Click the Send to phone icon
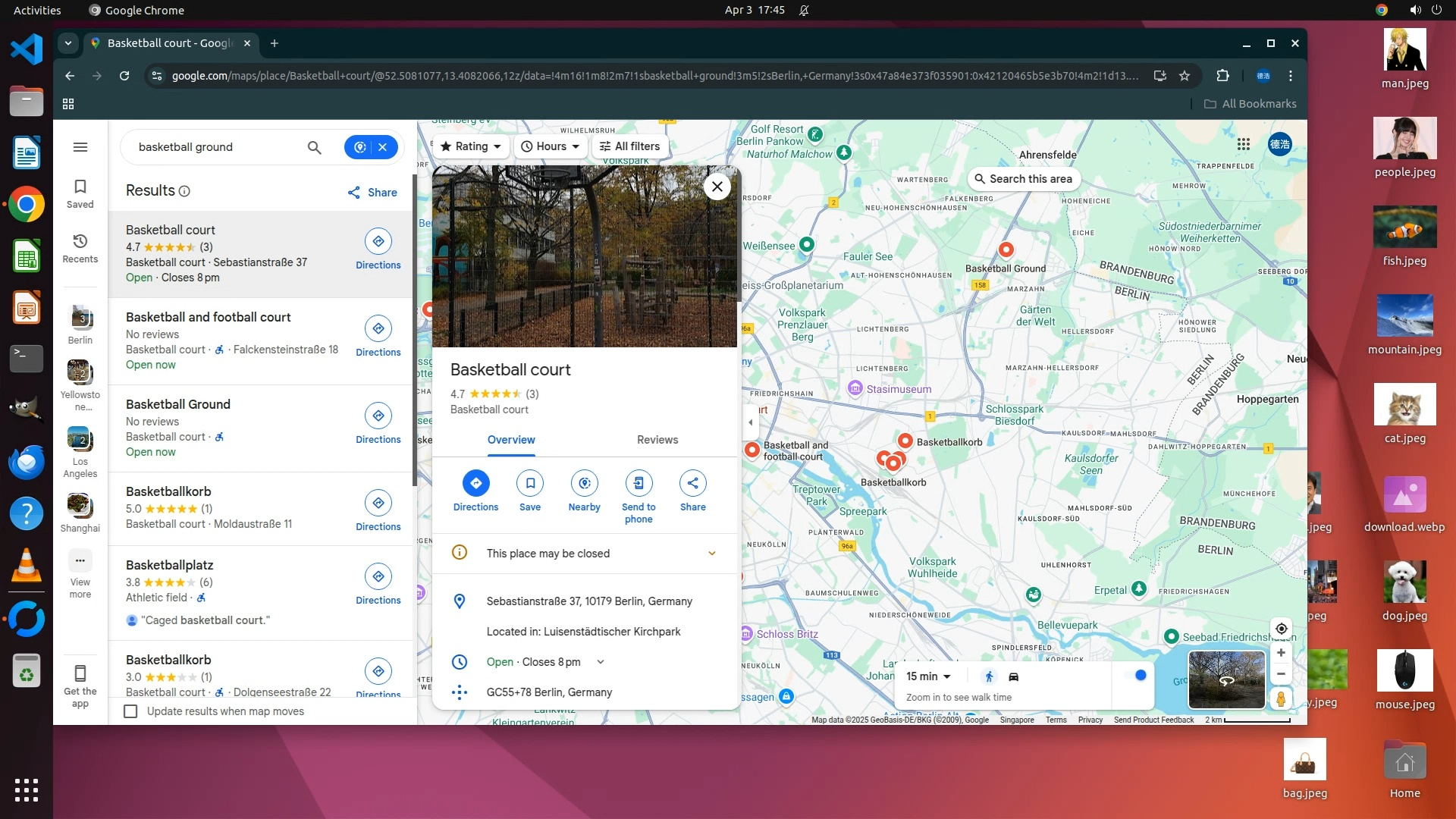 tap(638, 483)
